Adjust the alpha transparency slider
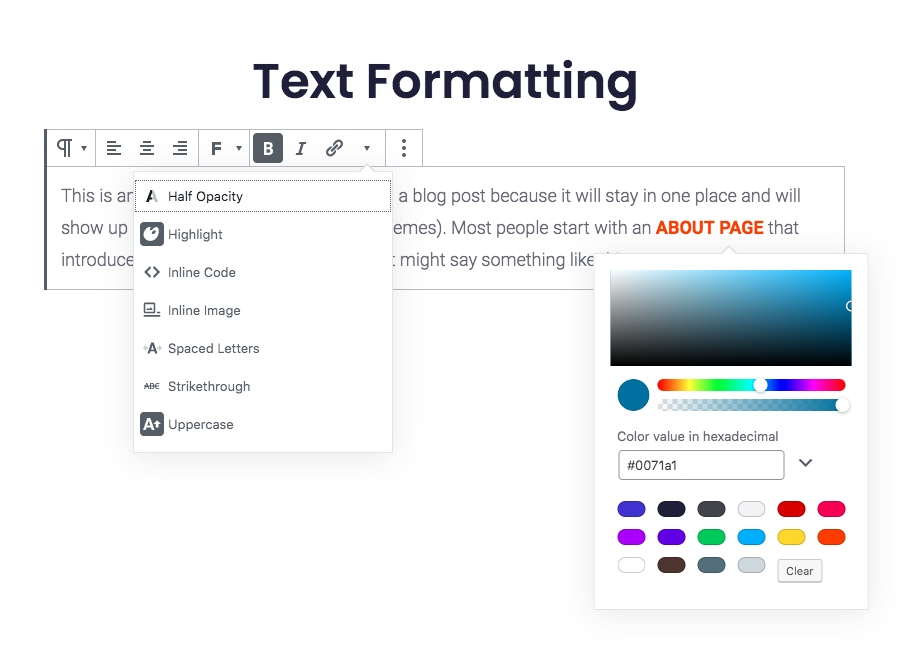The image size is (911, 672). tap(751, 405)
